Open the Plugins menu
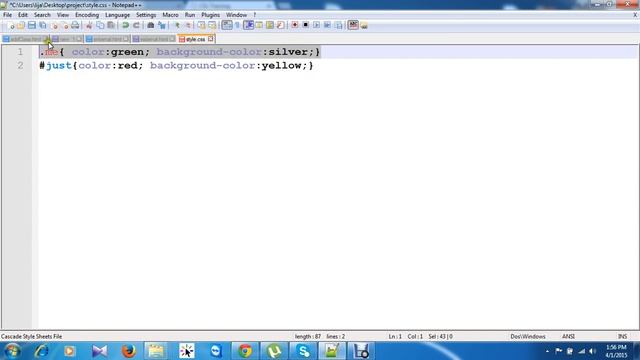Image resolution: width=640 pixels, height=360 pixels. coord(211,15)
